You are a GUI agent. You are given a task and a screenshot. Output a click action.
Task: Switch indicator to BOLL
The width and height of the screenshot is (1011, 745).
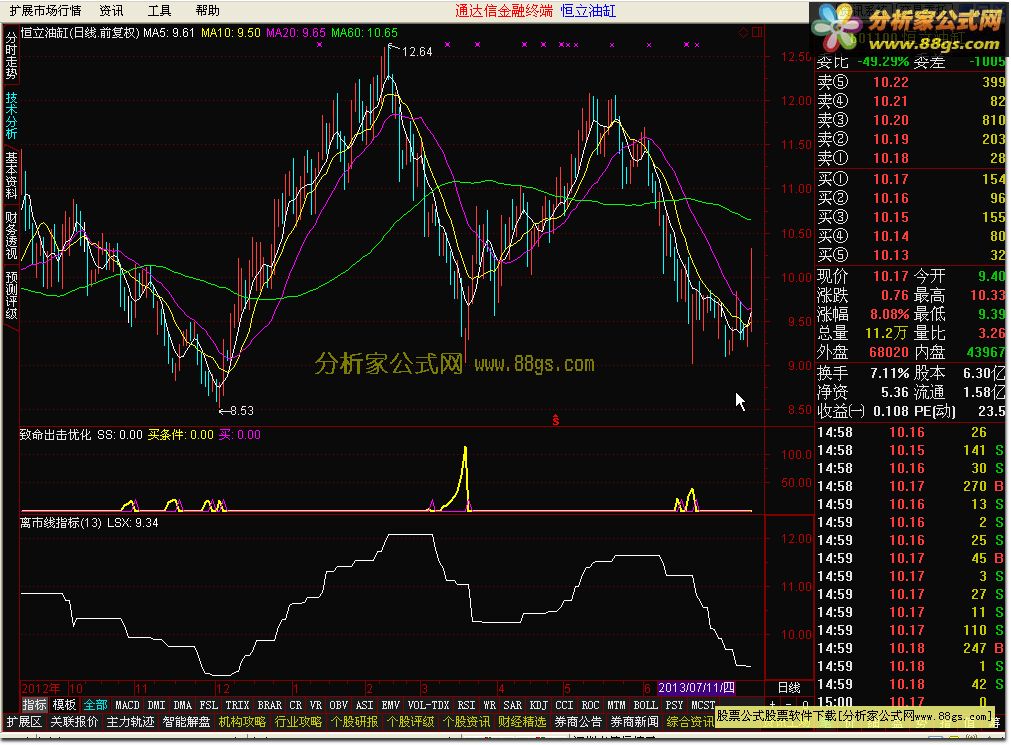click(645, 705)
